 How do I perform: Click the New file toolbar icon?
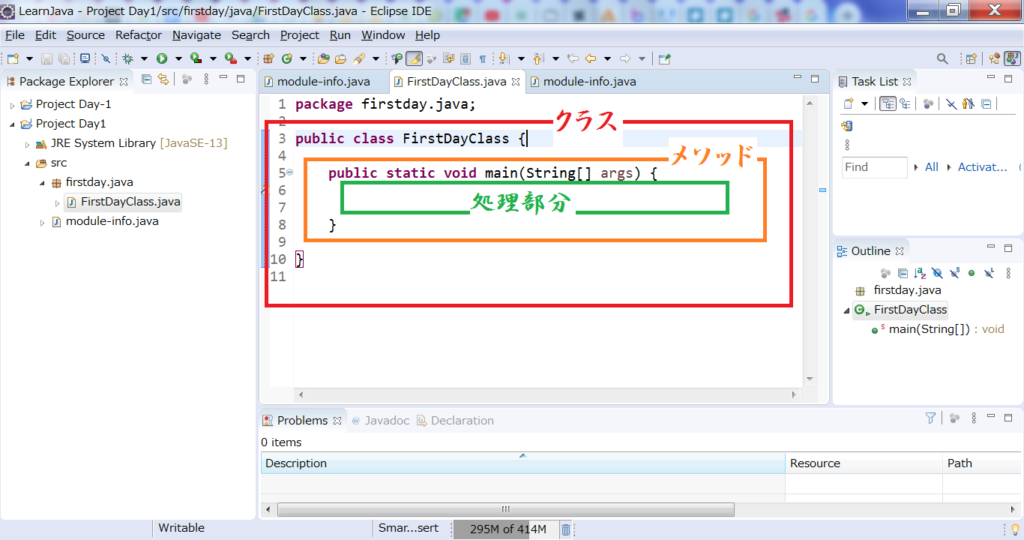[x=13, y=59]
